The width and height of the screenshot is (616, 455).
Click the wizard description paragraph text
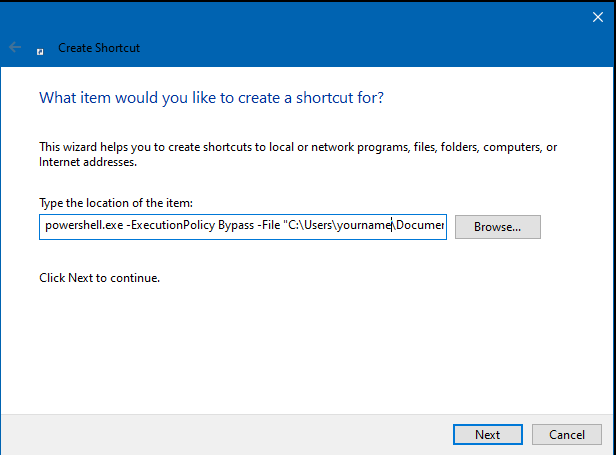(298, 154)
